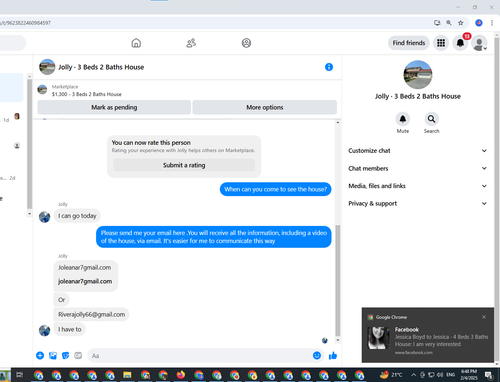The height and width of the screenshot is (382, 500).
Task: Click "When can you come to see the house?" message
Action: 275,189
